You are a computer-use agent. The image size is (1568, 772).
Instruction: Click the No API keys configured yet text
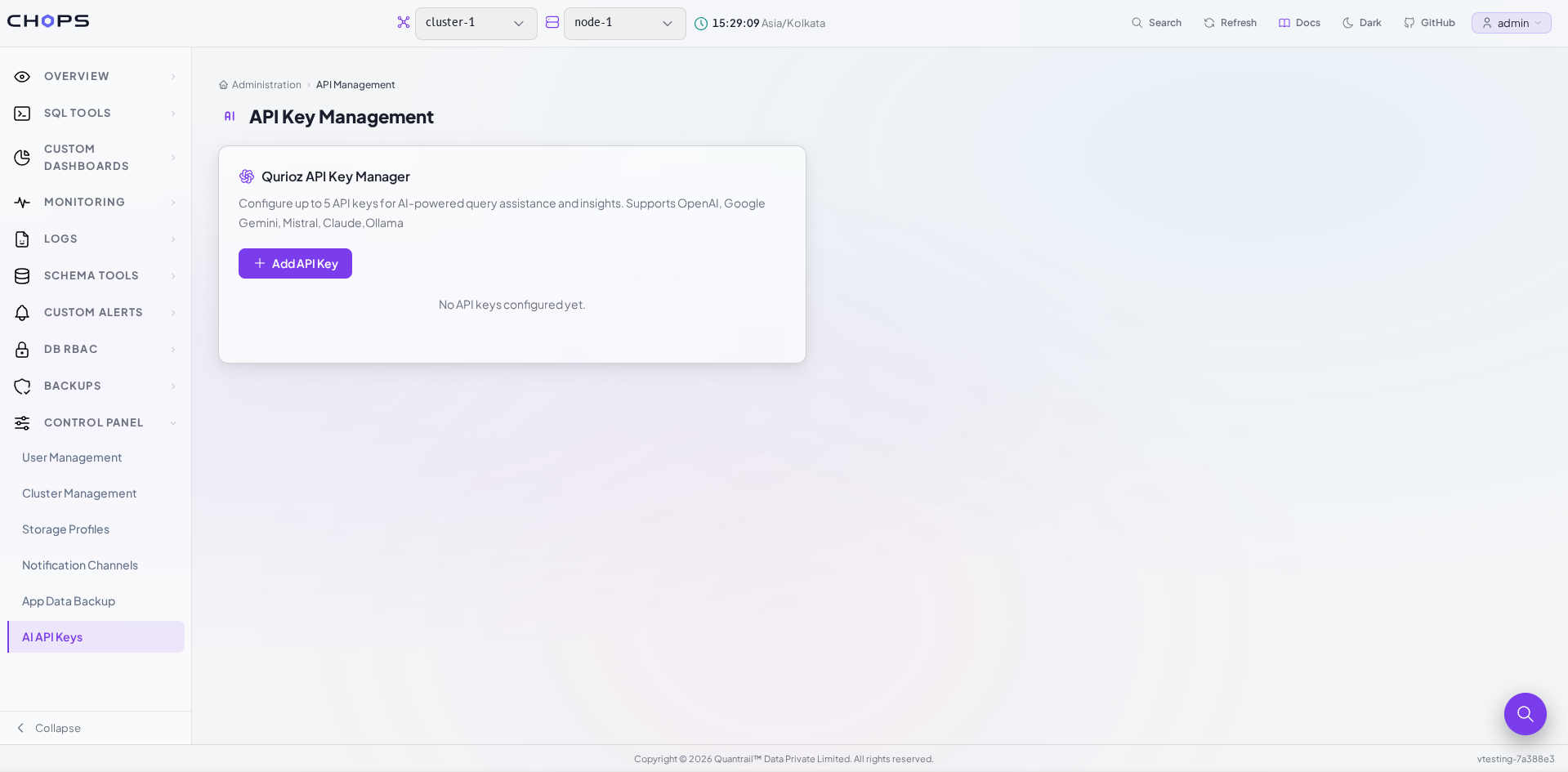tap(512, 305)
